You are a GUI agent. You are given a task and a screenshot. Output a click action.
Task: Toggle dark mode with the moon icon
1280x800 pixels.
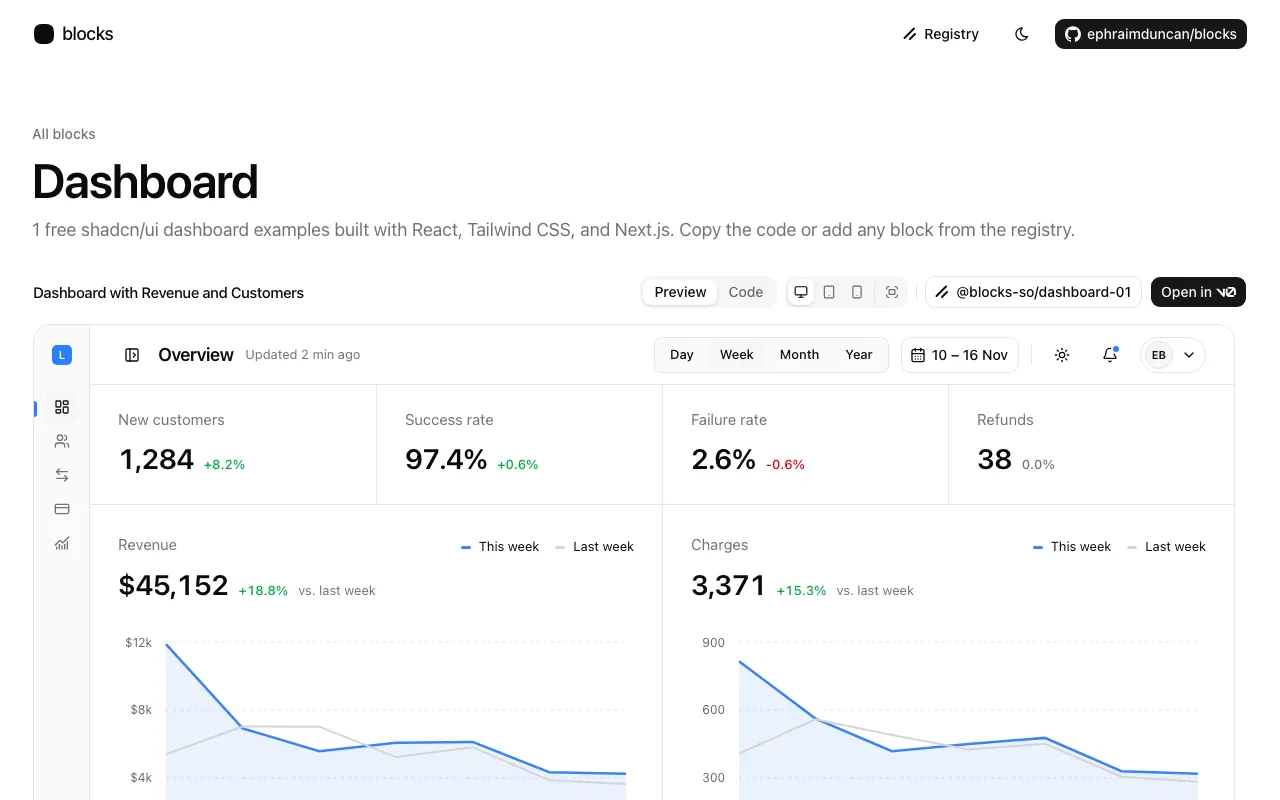pyautogui.click(x=1021, y=34)
